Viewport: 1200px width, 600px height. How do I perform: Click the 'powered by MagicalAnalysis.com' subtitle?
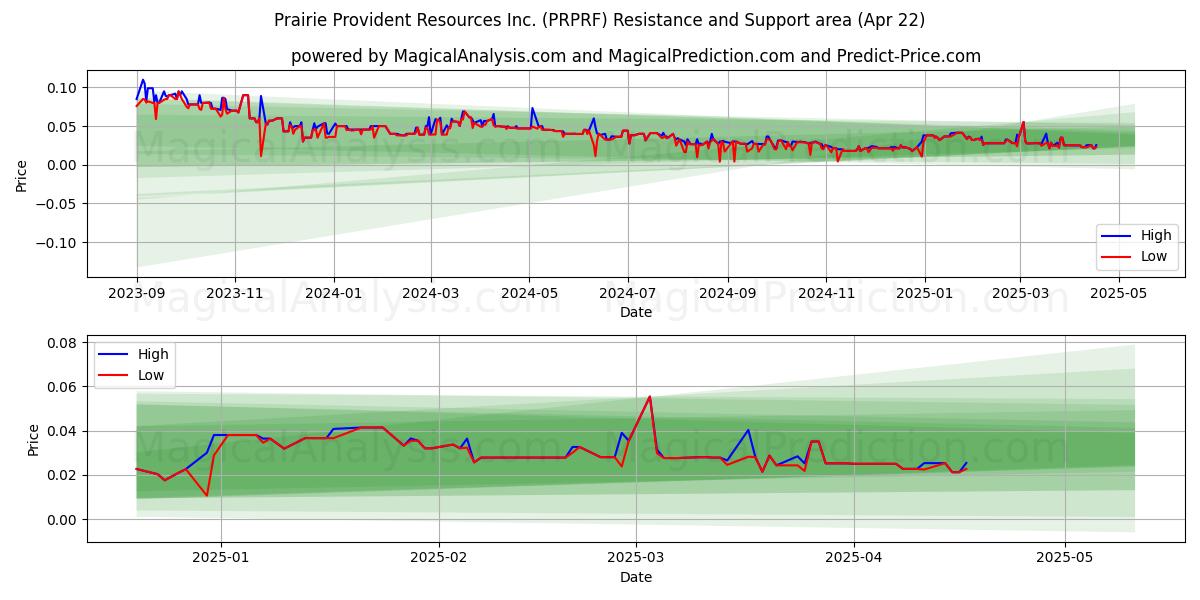[635, 56]
